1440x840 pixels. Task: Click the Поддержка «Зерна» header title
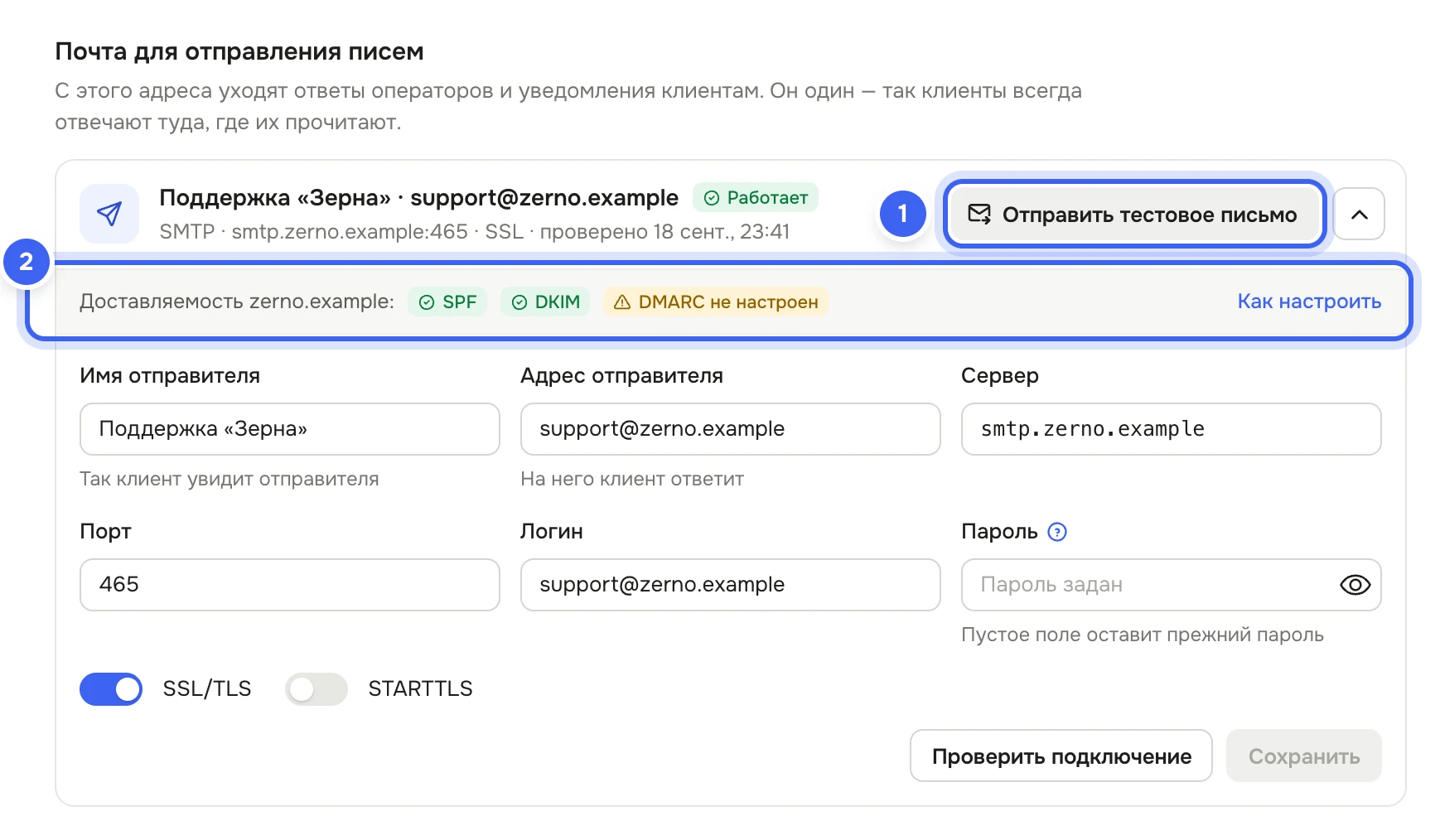click(418, 198)
